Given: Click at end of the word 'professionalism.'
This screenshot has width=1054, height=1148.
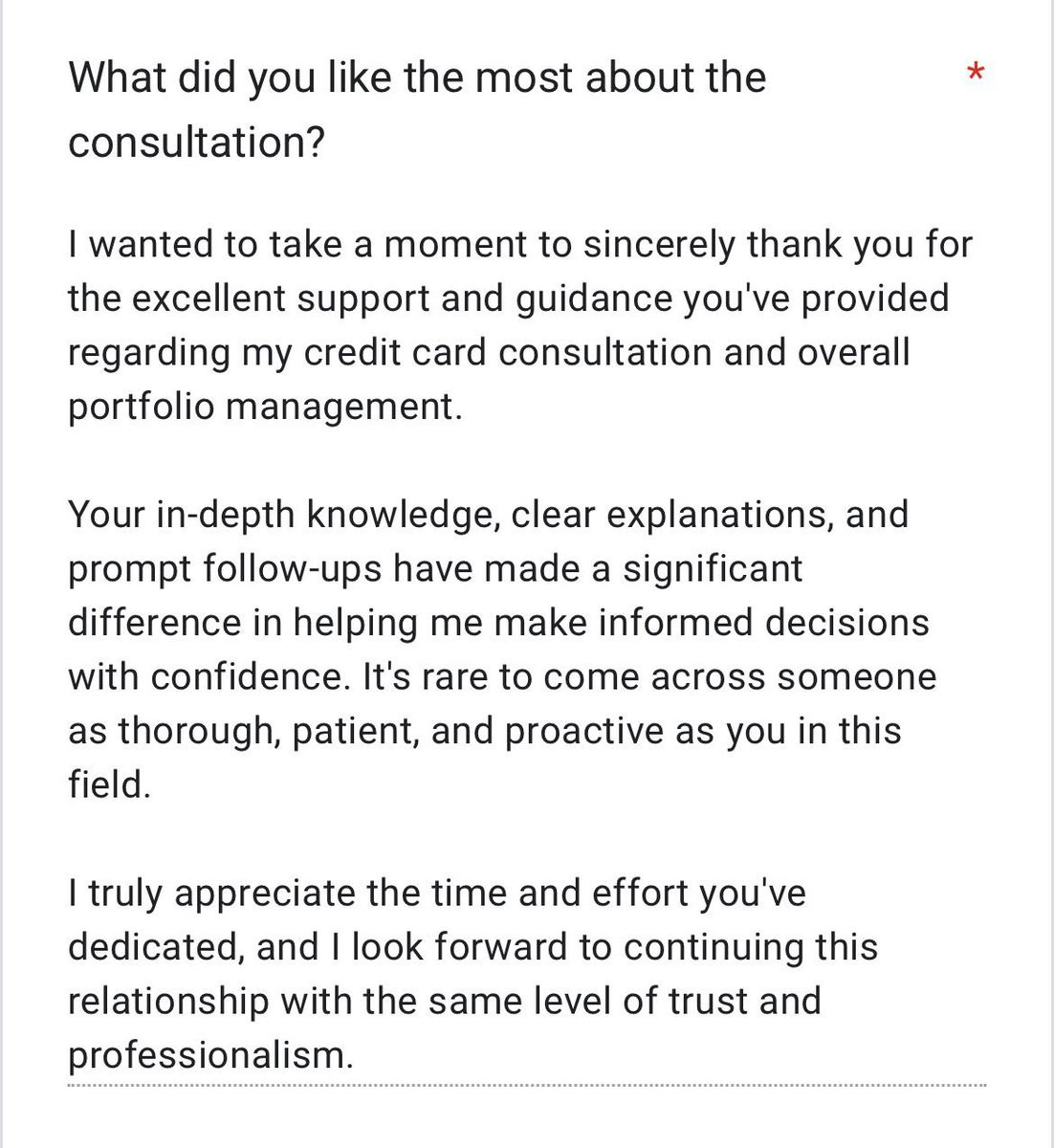Looking at the screenshot, I should pyautogui.click(x=355, y=1056).
